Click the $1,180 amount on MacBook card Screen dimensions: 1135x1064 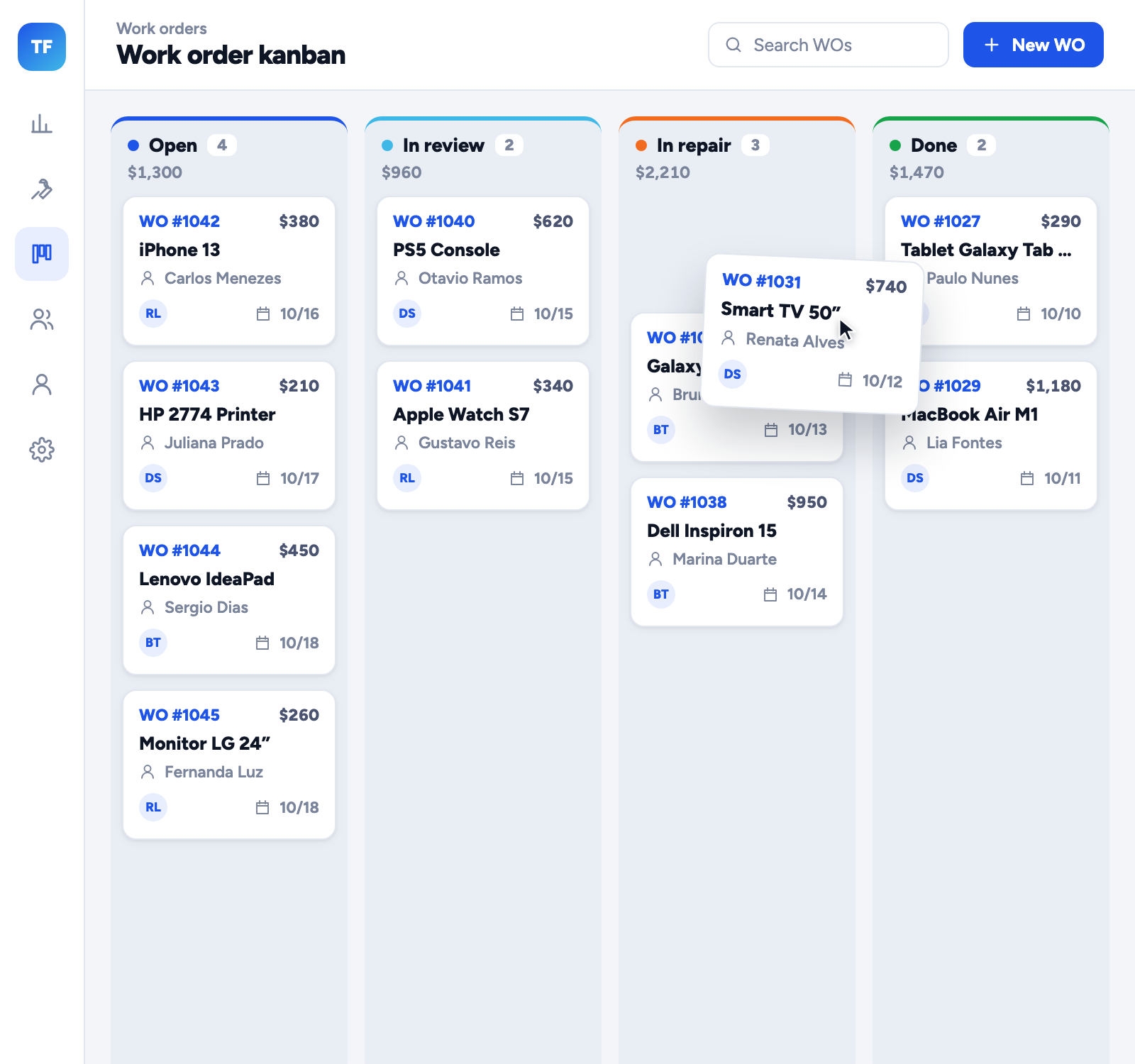(x=1053, y=386)
